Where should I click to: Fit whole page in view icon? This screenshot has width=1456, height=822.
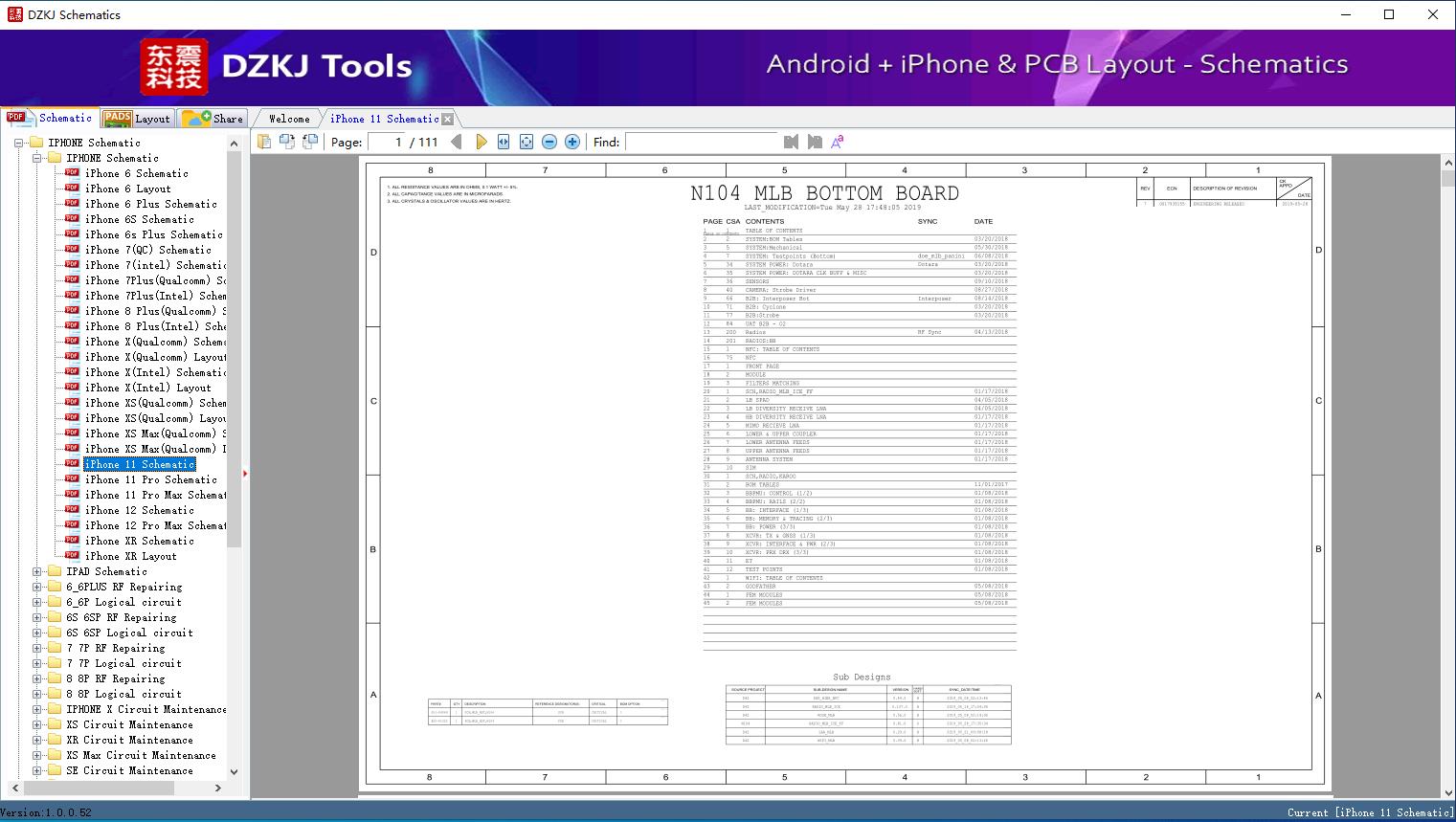point(526,142)
